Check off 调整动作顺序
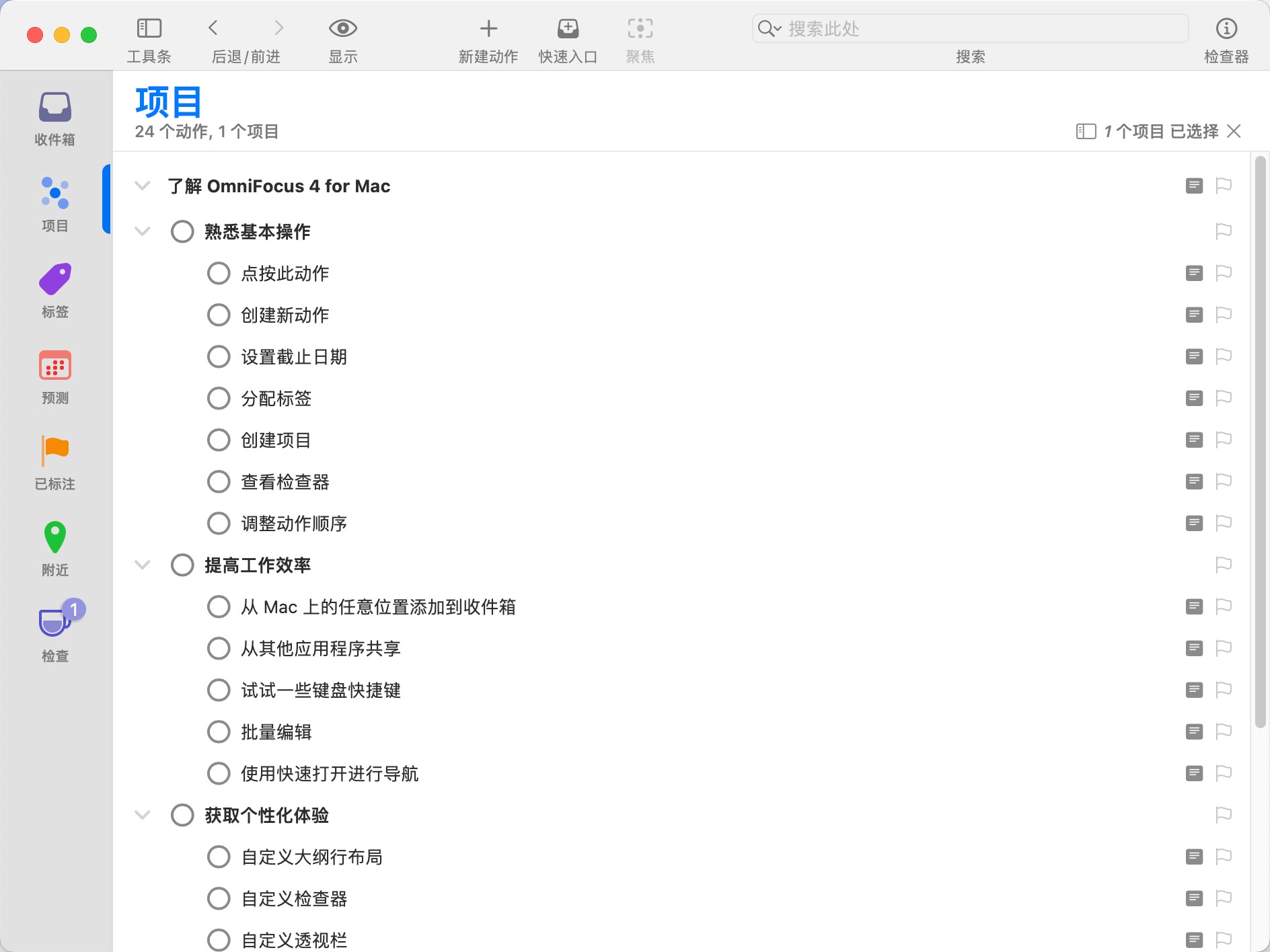Image resolution: width=1270 pixels, height=952 pixels. point(219,523)
